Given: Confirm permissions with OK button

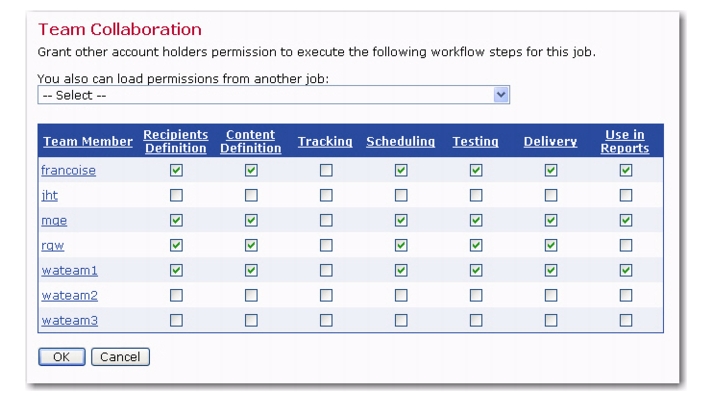Looking at the screenshot, I should coord(62,357).
